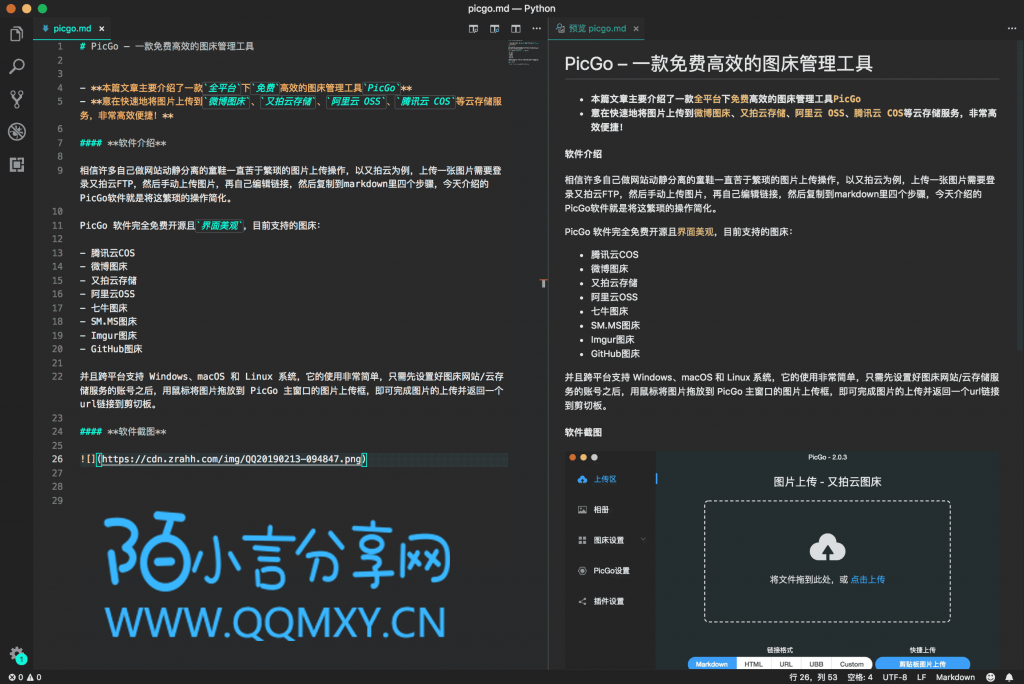Click '软件截图' heading in preview
This screenshot has height=684, width=1024.
(583, 432)
